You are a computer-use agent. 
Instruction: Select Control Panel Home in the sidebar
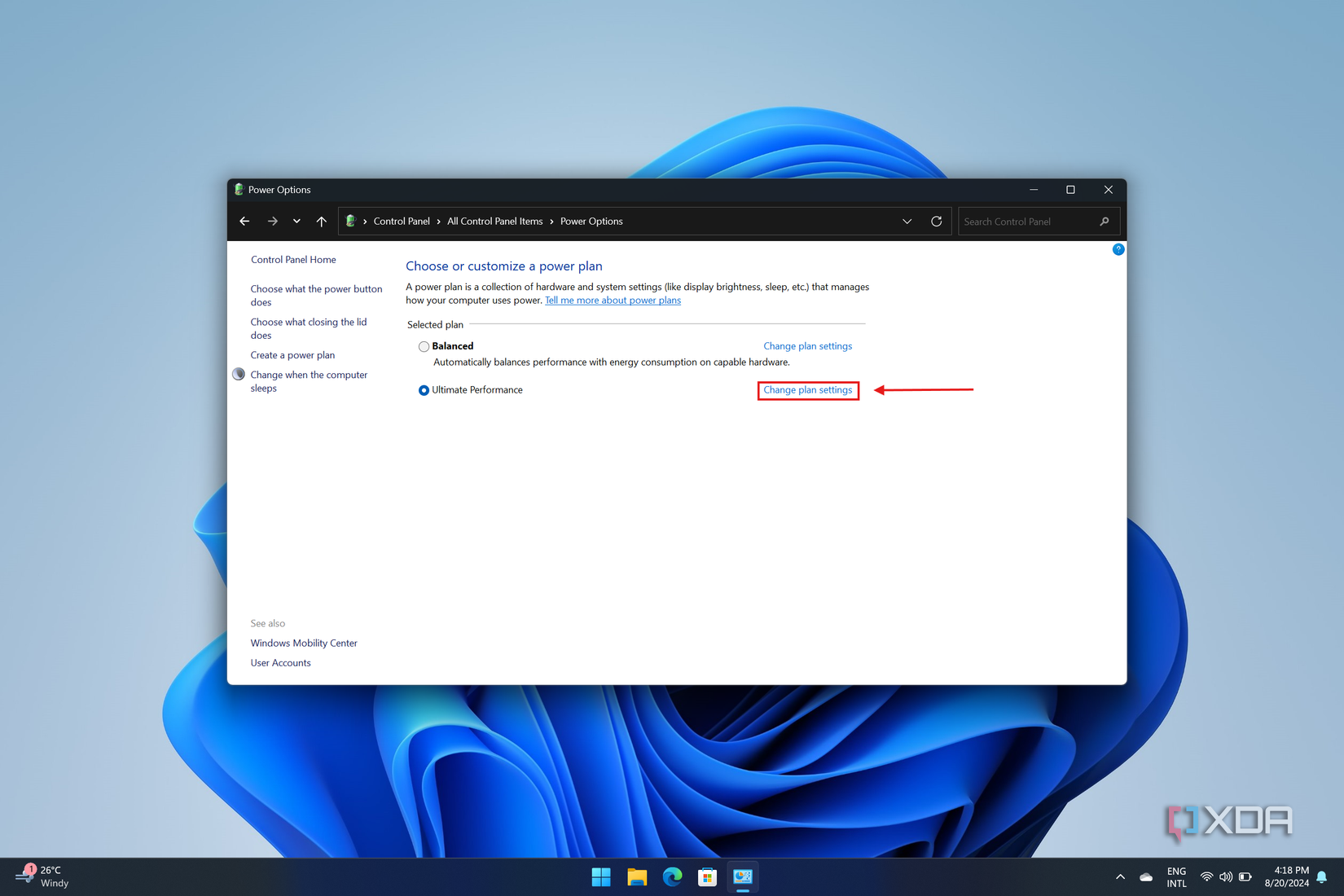pyautogui.click(x=292, y=259)
